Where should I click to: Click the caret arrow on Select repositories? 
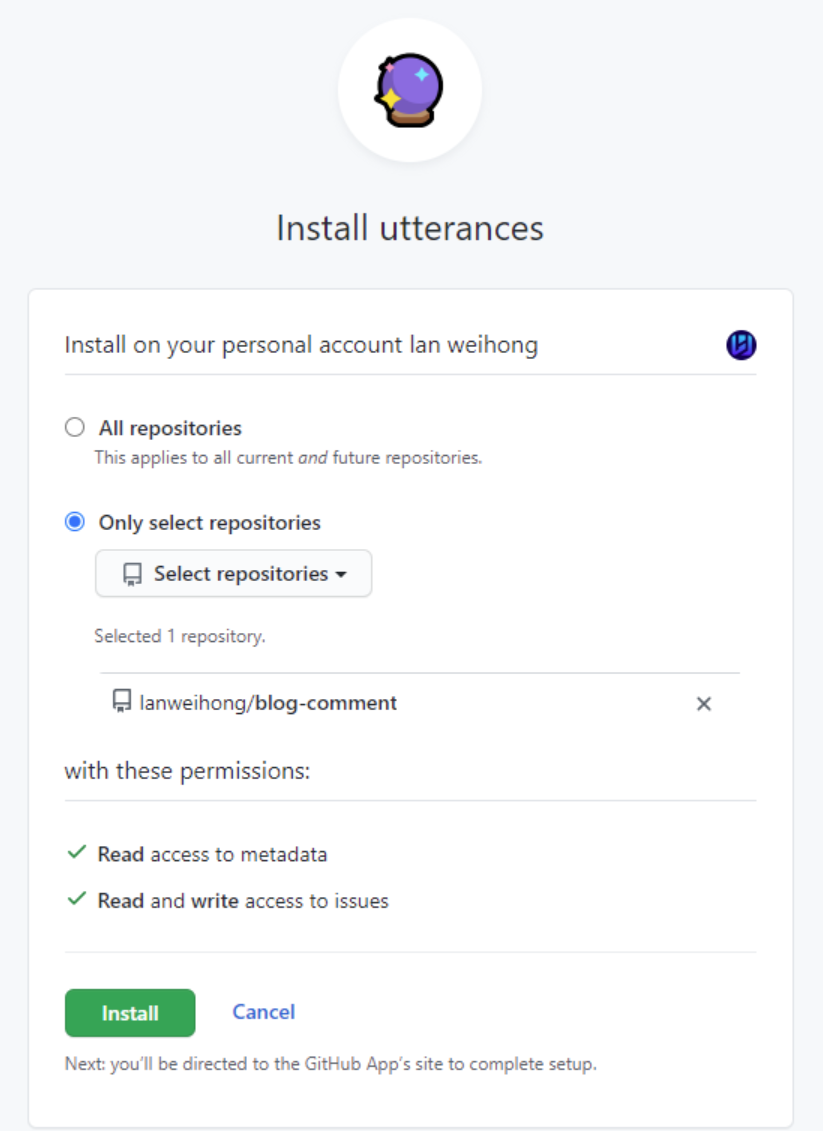click(341, 575)
